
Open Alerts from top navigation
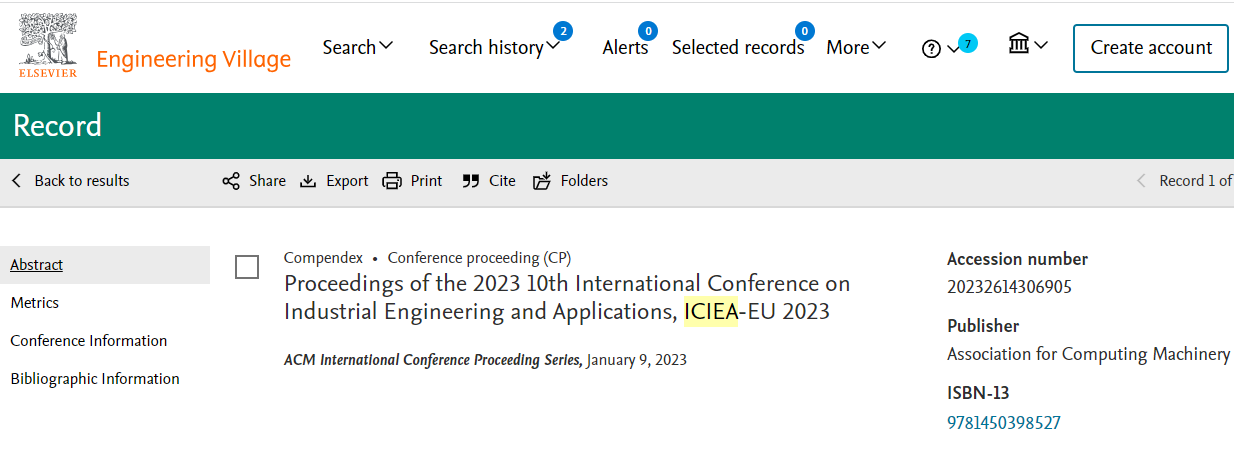tap(625, 47)
